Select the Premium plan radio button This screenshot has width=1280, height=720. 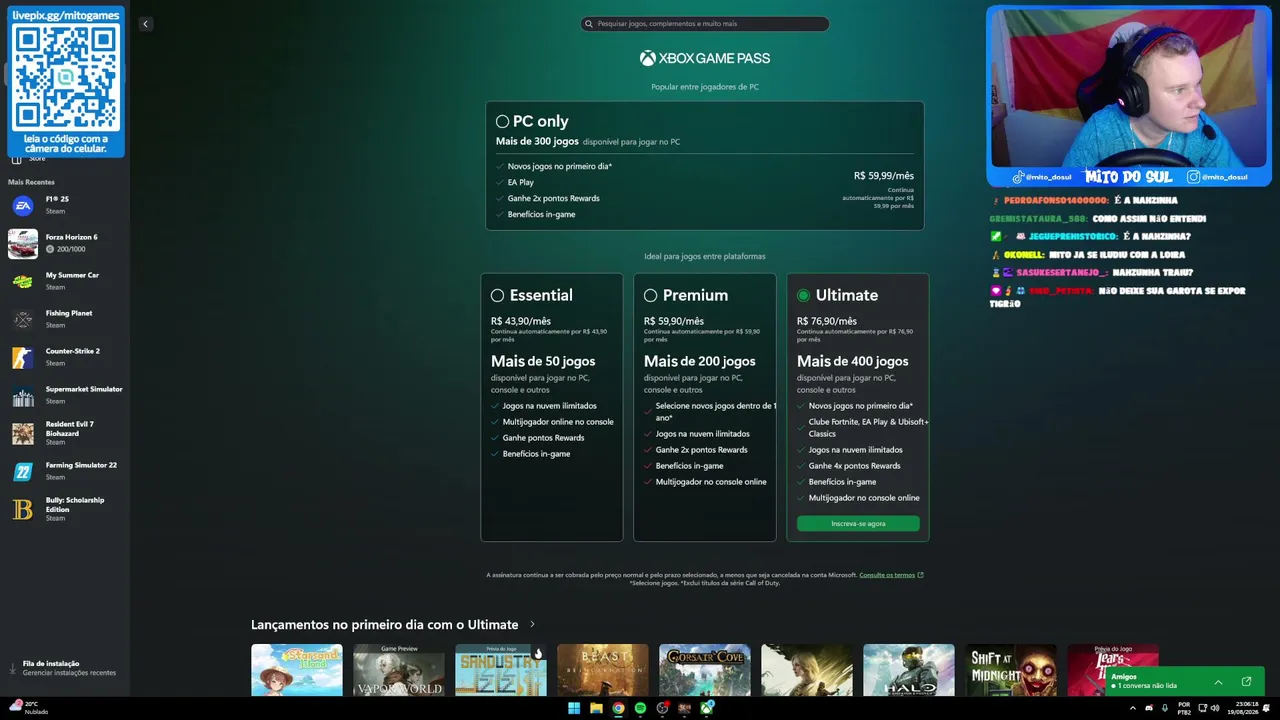point(650,295)
